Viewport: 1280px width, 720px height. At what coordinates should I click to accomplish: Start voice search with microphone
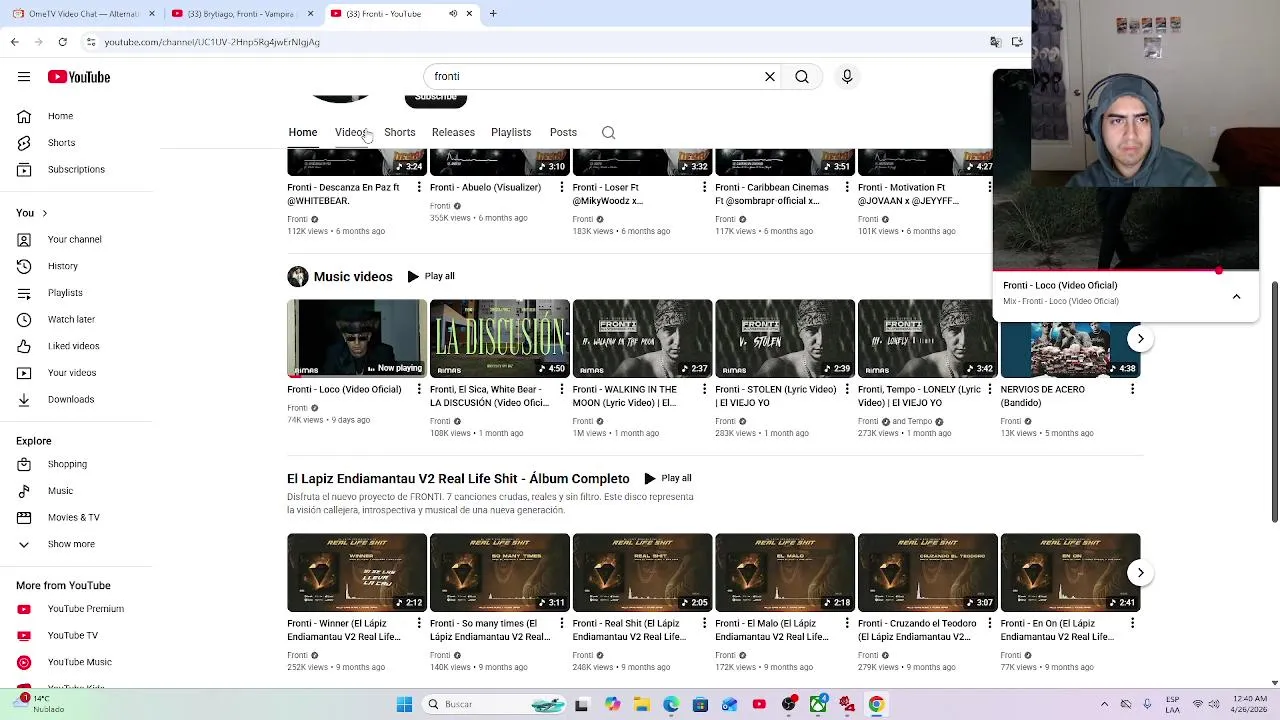point(847,77)
